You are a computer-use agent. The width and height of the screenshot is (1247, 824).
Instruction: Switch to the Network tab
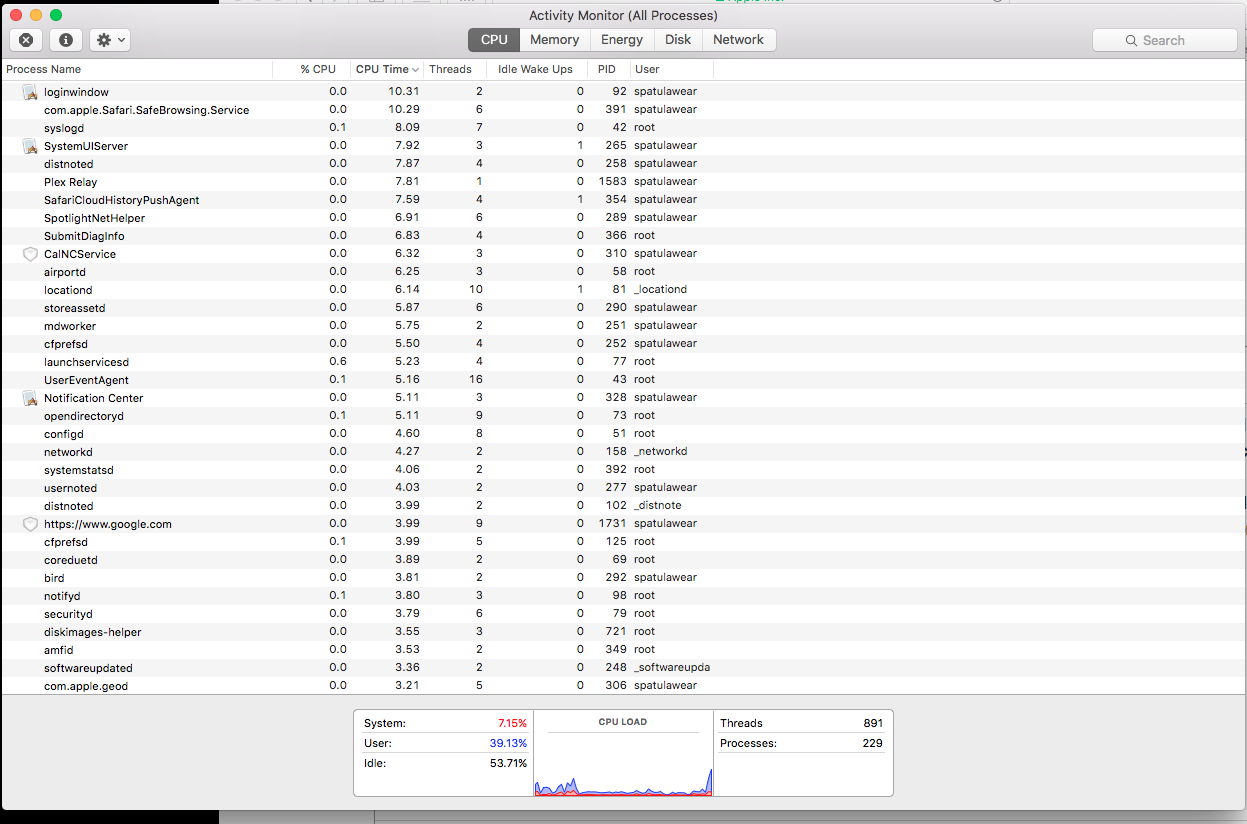[x=739, y=40]
